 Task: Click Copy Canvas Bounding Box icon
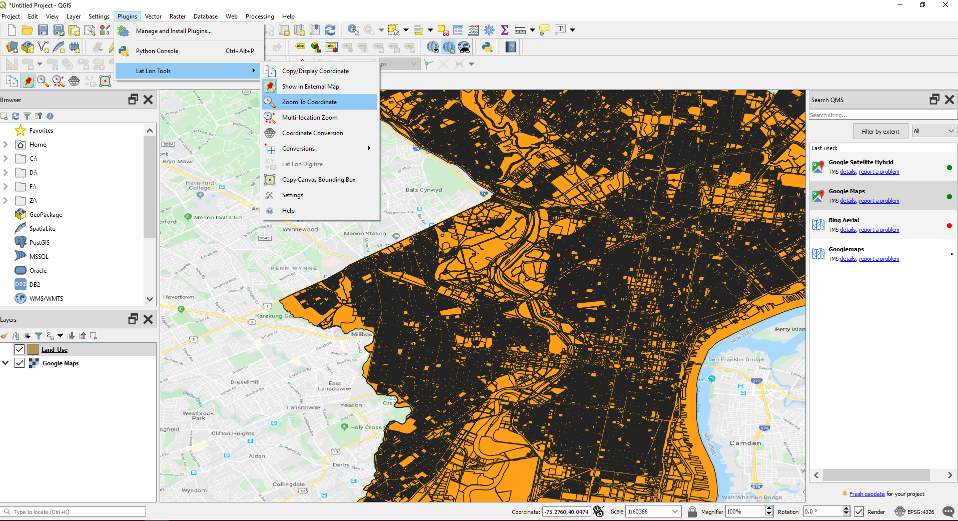tap(270, 180)
